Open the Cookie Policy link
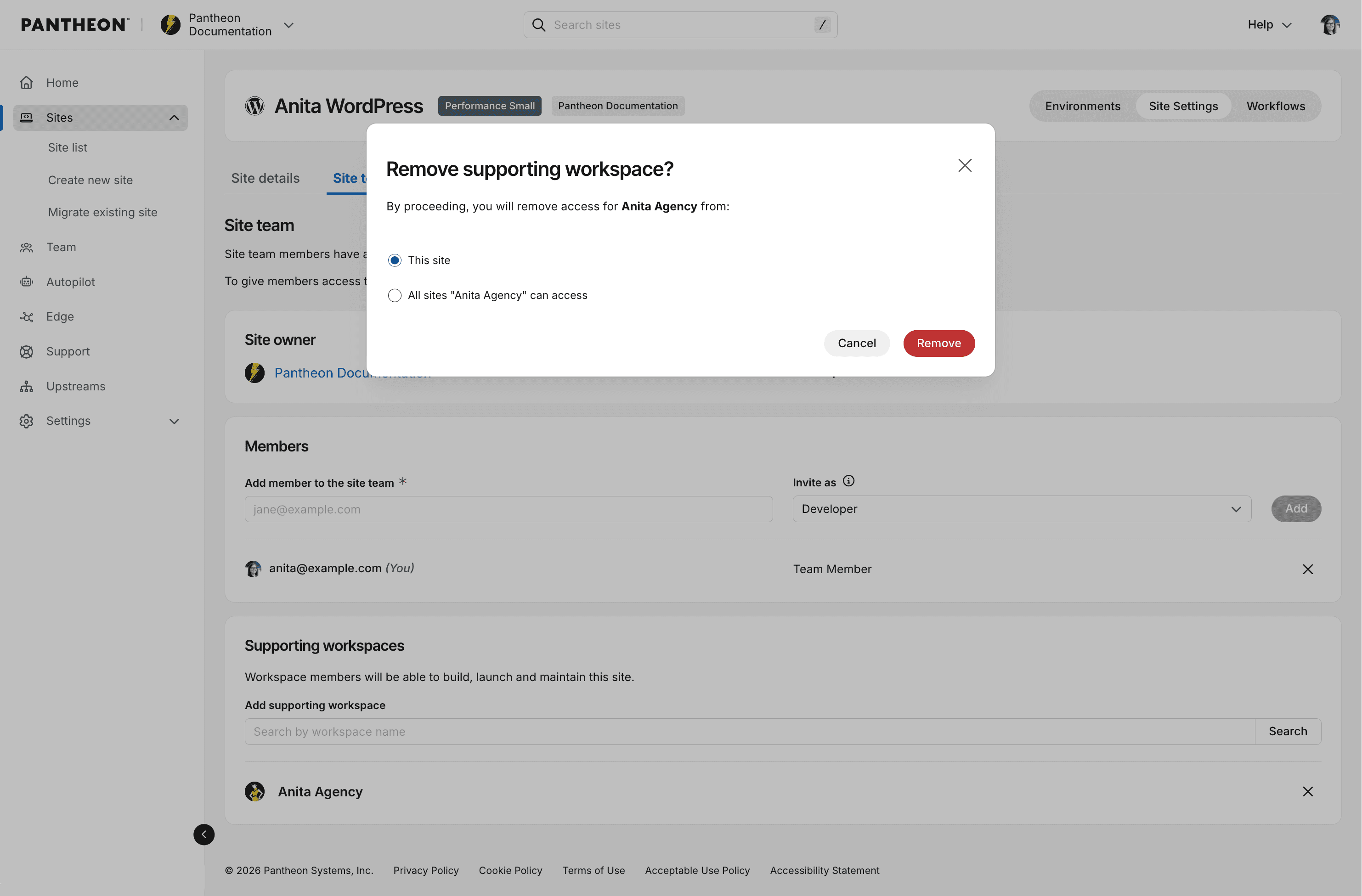 coord(510,870)
